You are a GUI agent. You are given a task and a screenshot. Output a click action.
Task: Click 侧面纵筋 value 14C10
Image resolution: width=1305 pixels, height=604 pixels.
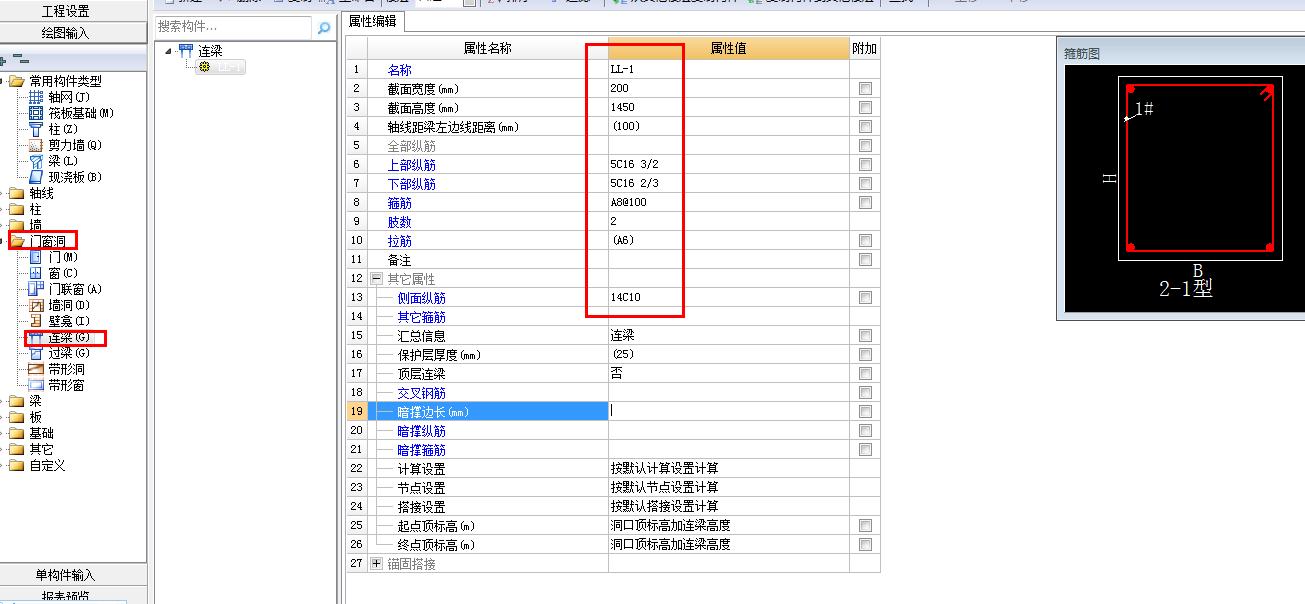point(625,298)
